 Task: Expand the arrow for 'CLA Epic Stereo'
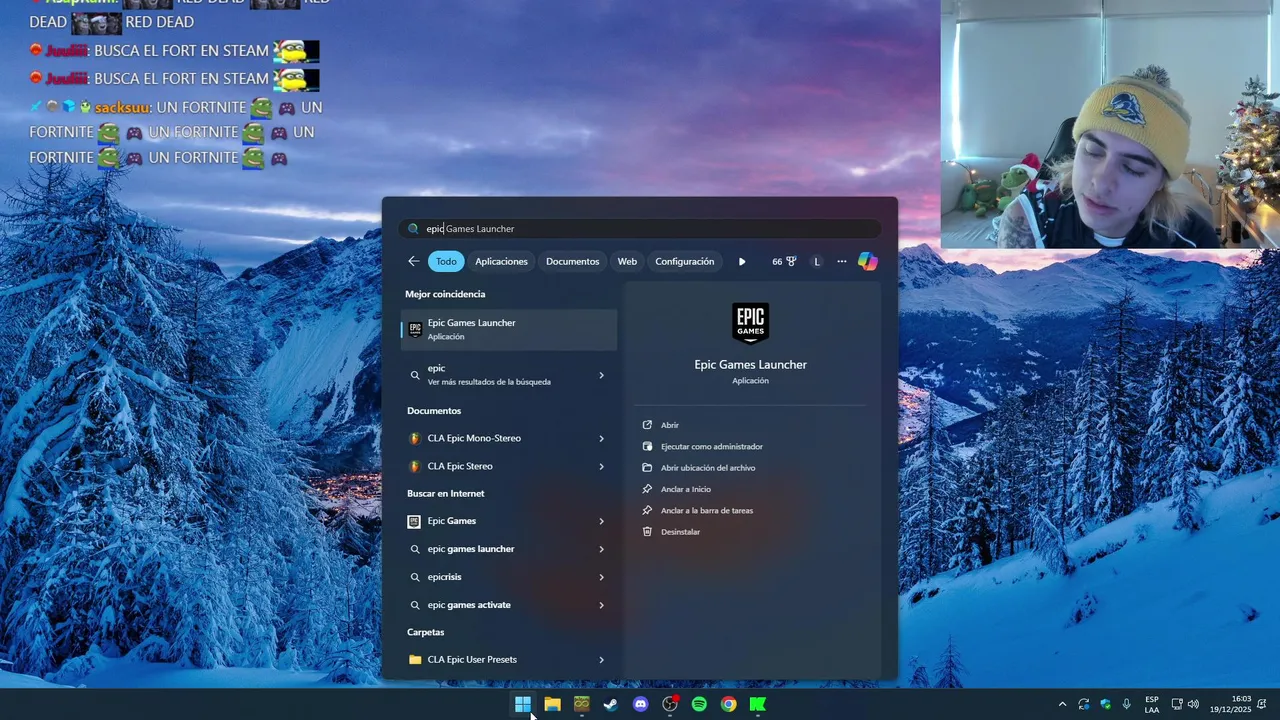[601, 466]
